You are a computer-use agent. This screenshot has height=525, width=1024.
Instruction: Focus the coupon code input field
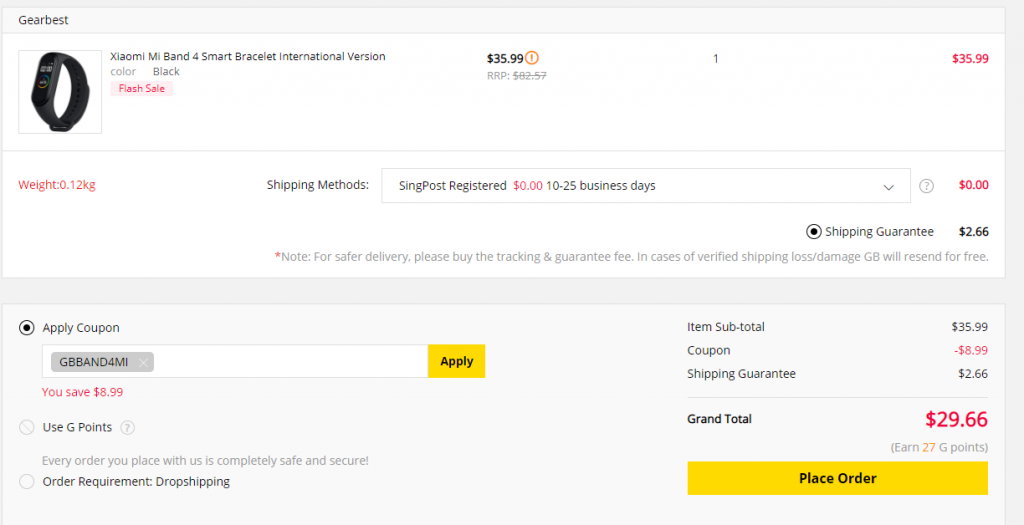[x=290, y=362]
